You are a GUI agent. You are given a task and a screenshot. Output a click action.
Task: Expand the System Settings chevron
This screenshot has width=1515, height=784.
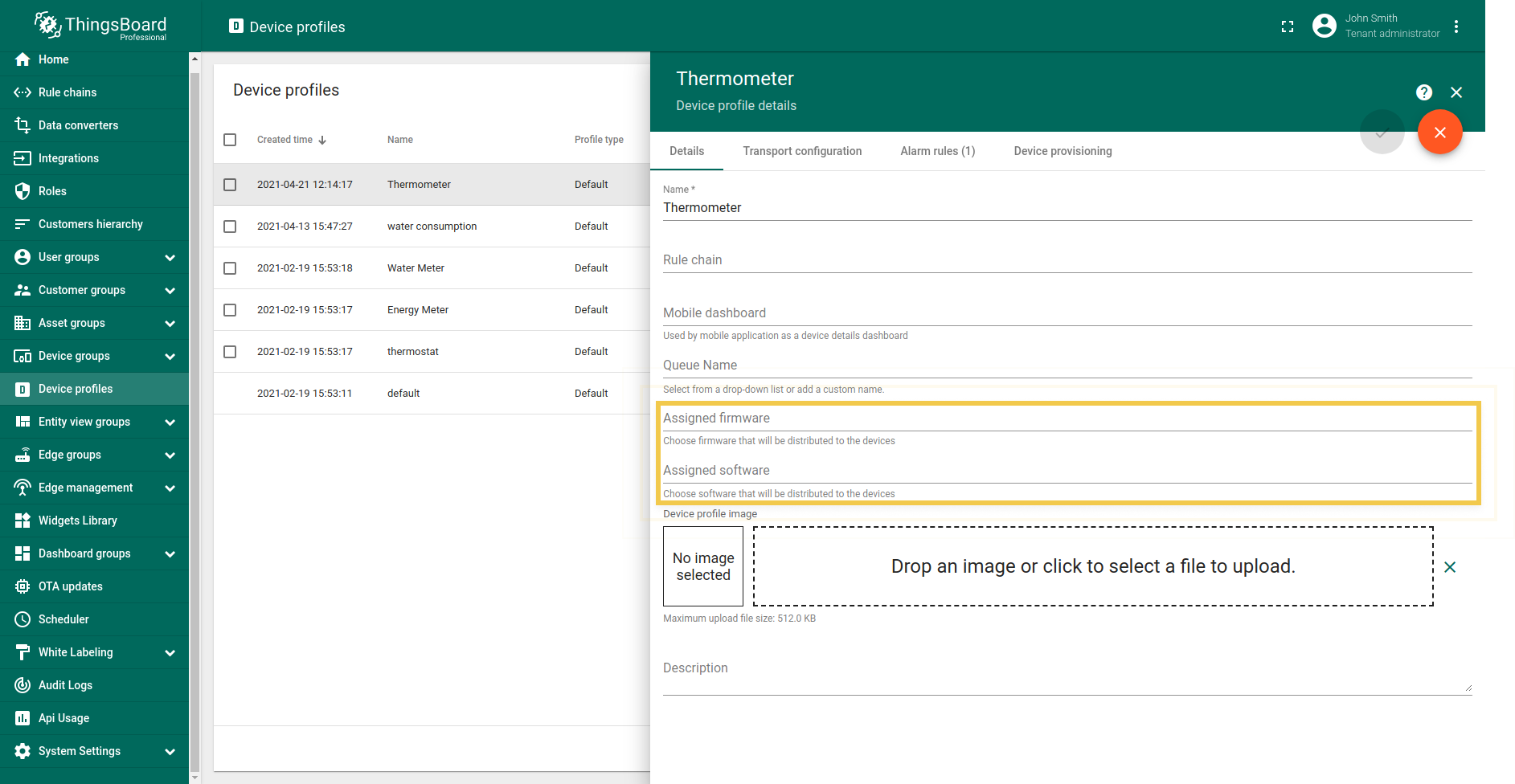click(x=170, y=752)
